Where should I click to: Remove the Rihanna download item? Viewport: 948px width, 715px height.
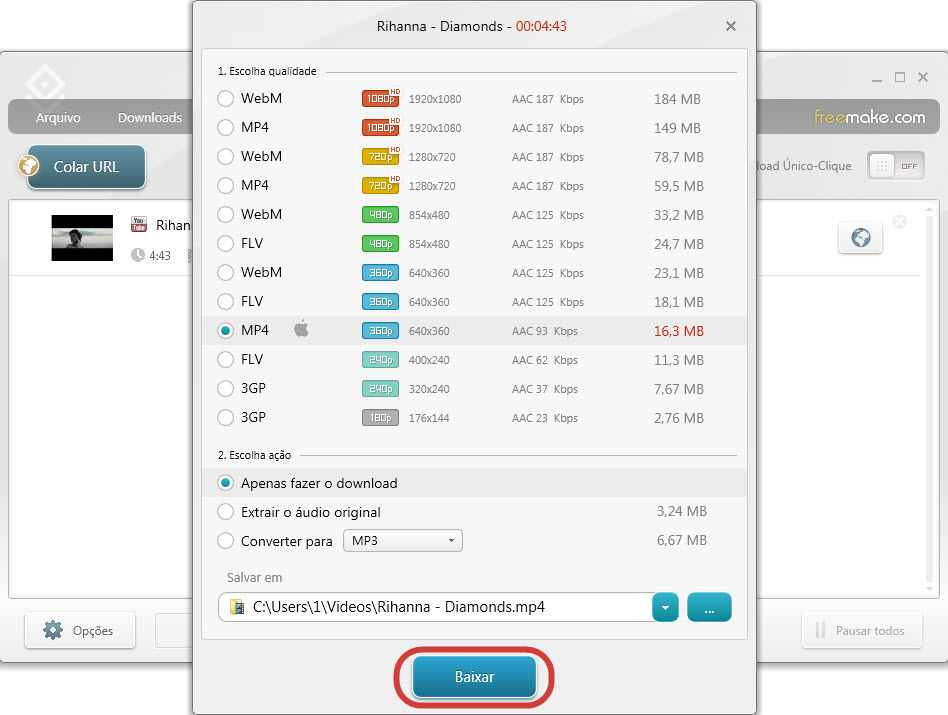[900, 222]
